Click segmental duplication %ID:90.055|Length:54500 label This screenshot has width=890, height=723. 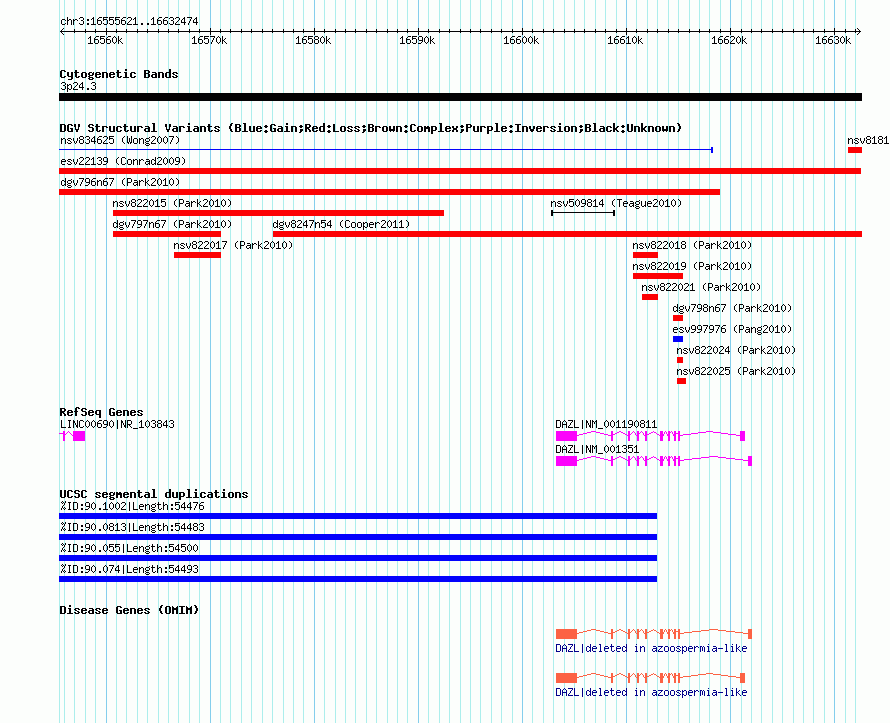[x=129, y=548]
